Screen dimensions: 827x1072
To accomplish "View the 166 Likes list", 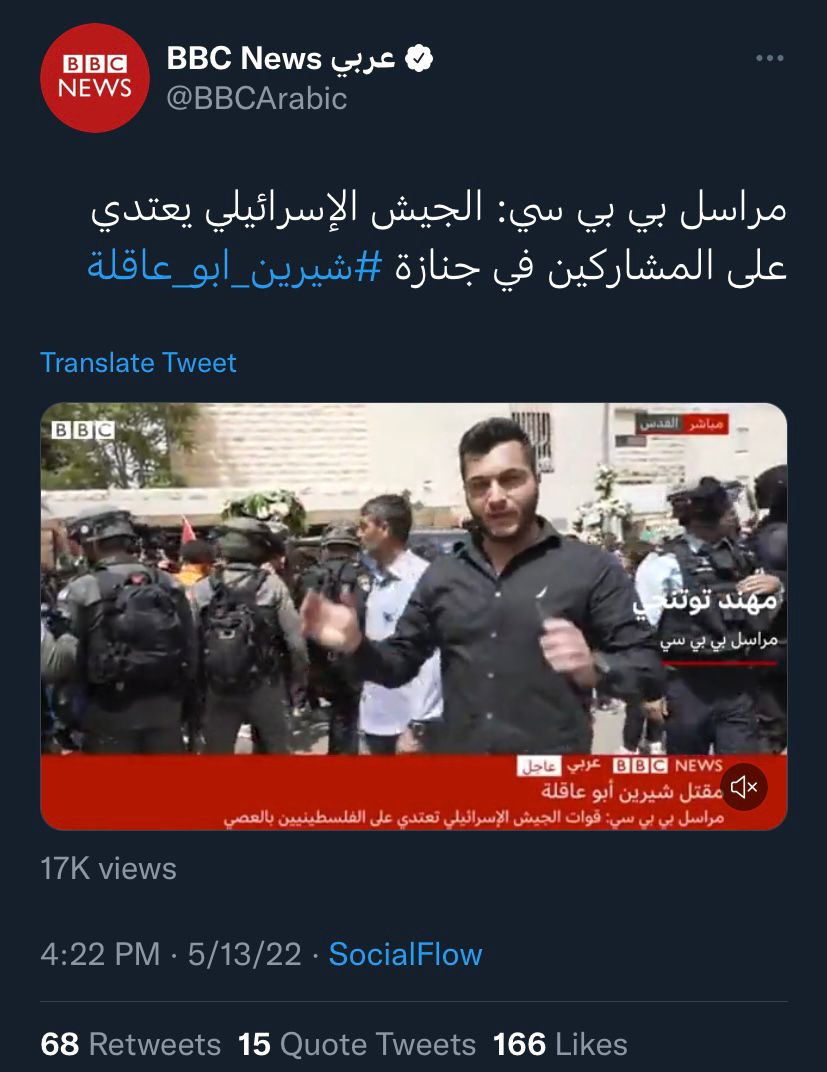I will click(560, 1045).
